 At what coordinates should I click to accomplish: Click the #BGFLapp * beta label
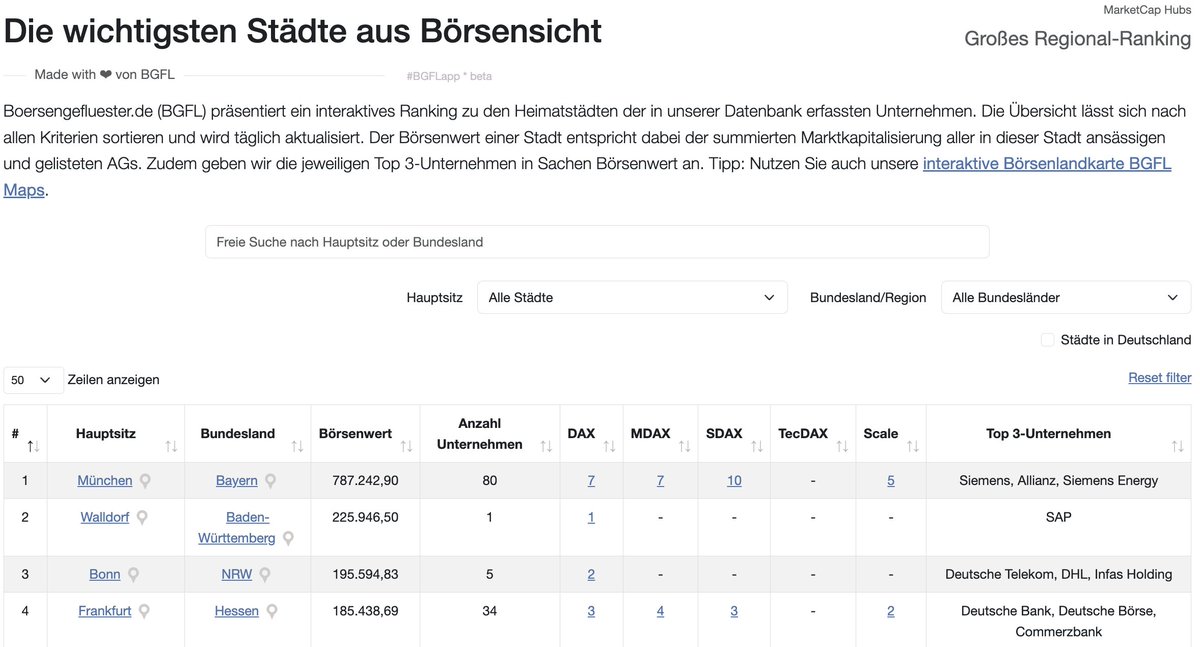click(x=449, y=76)
